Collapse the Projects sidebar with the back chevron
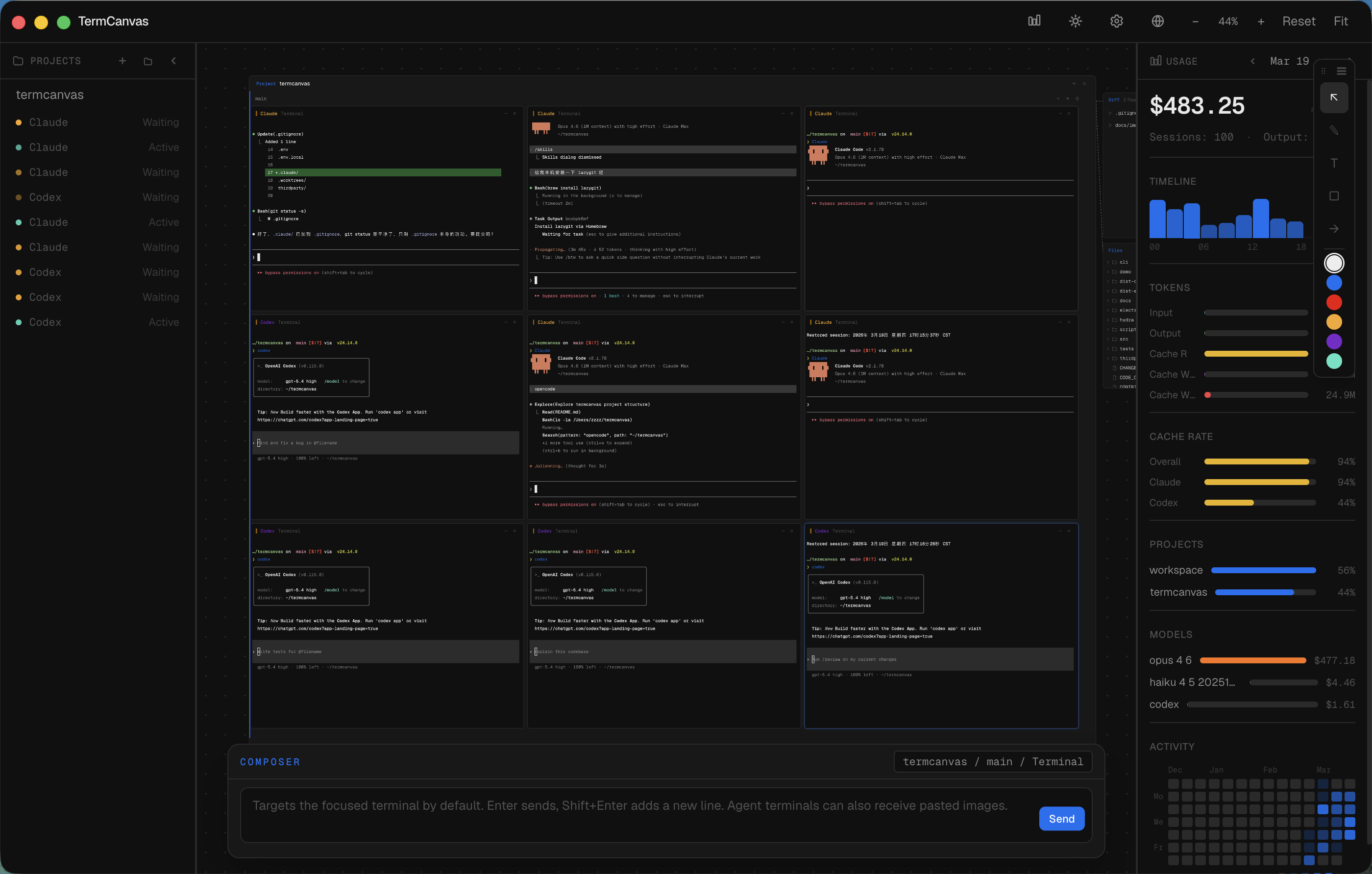Viewport: 1372px width, 874px height. [174, 60]
